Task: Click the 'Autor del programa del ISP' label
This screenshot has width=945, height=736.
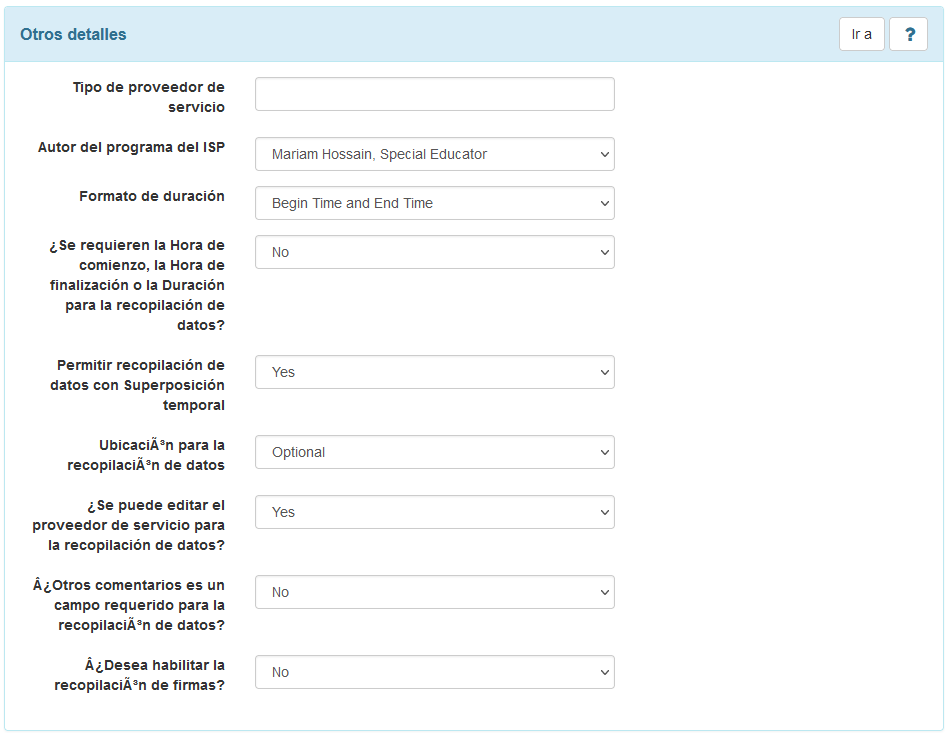Action: click(x=131, y=147)
